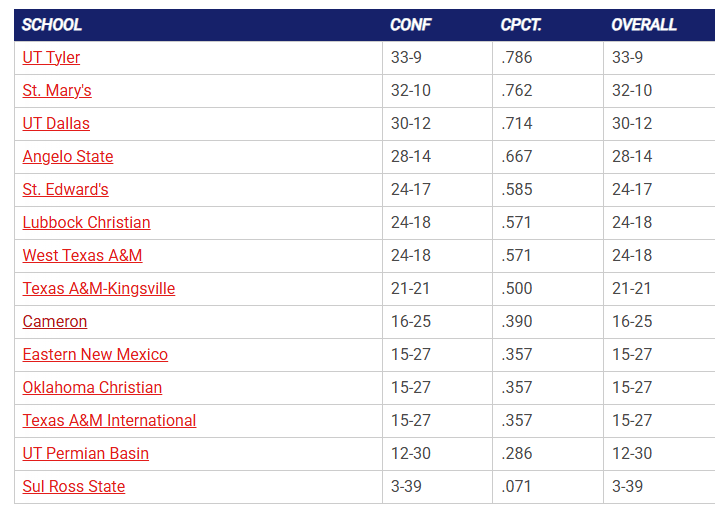
Task: Click Oklahoma Christian team link
Action: tap(92, 388)
